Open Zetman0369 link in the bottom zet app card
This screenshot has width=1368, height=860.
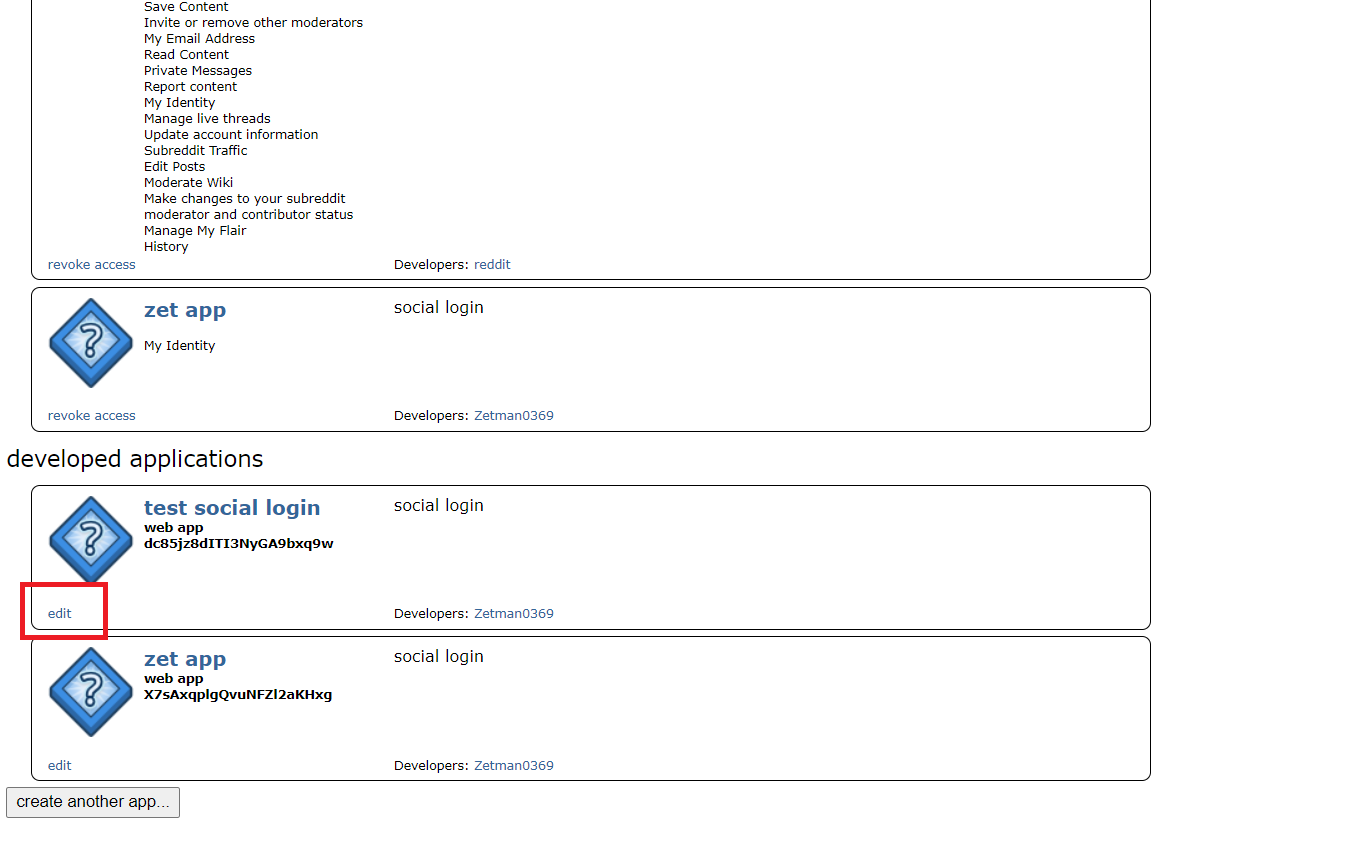(x=513, y=766)
